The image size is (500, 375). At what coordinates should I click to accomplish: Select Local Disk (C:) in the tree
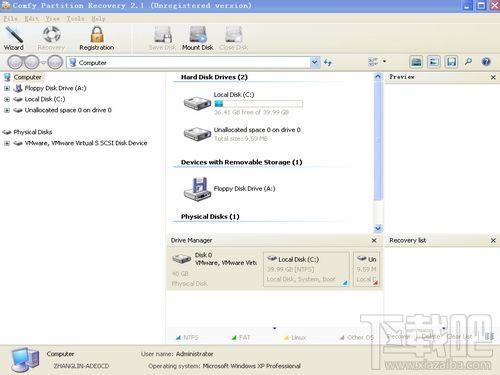pos(45,99)
